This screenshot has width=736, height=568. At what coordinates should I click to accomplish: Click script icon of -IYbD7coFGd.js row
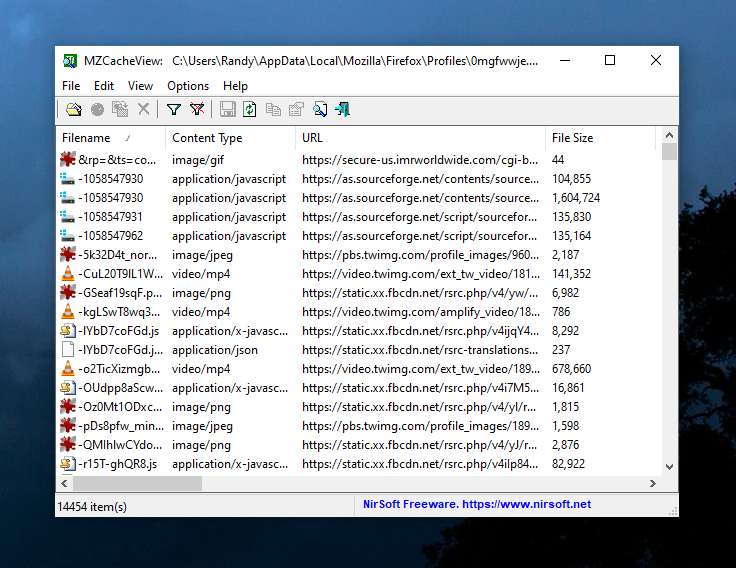point(68,331)
